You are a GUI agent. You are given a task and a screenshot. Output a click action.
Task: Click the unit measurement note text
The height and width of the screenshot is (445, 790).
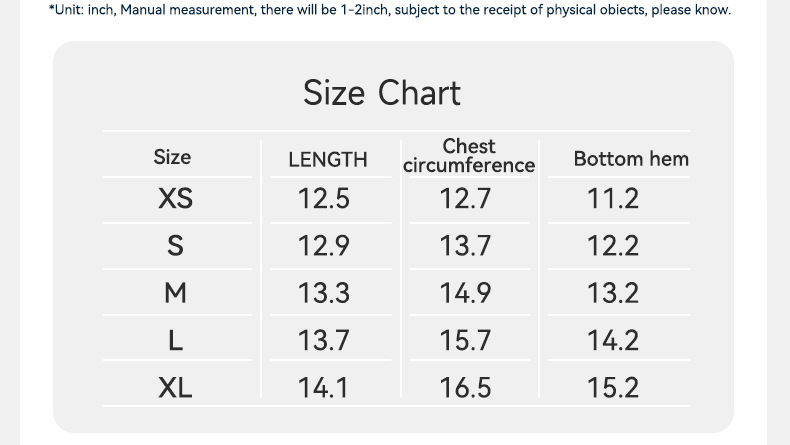tap(390, 10)
